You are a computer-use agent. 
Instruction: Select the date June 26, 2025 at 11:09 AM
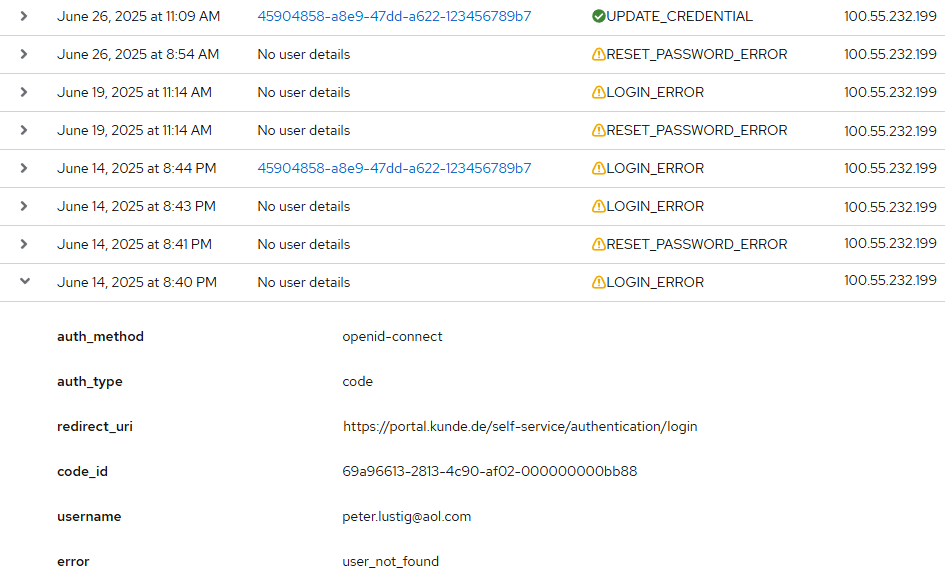coord(139,16)
